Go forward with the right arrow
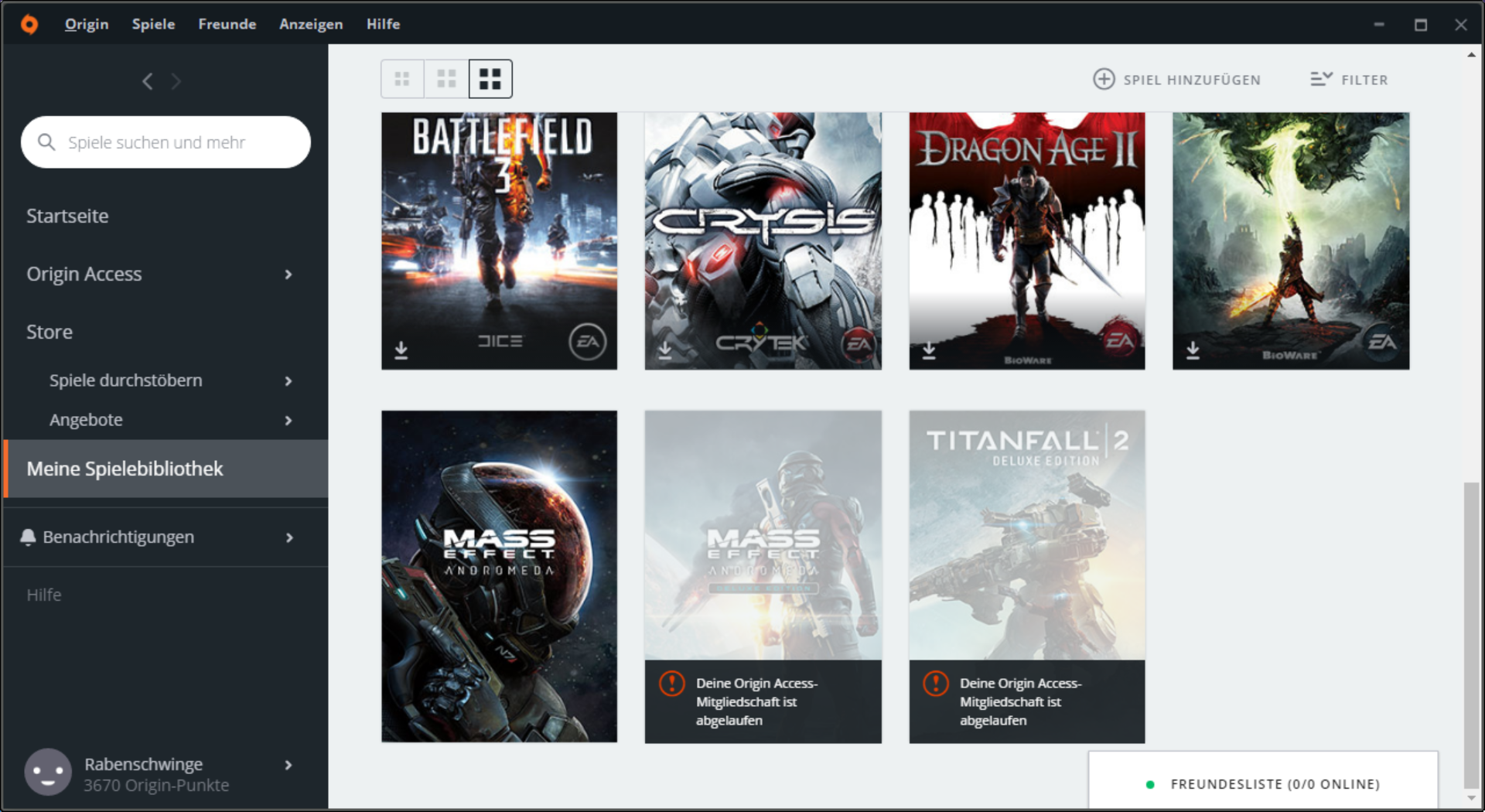Viewport: 1485px width, 812px height. (176, 81)
